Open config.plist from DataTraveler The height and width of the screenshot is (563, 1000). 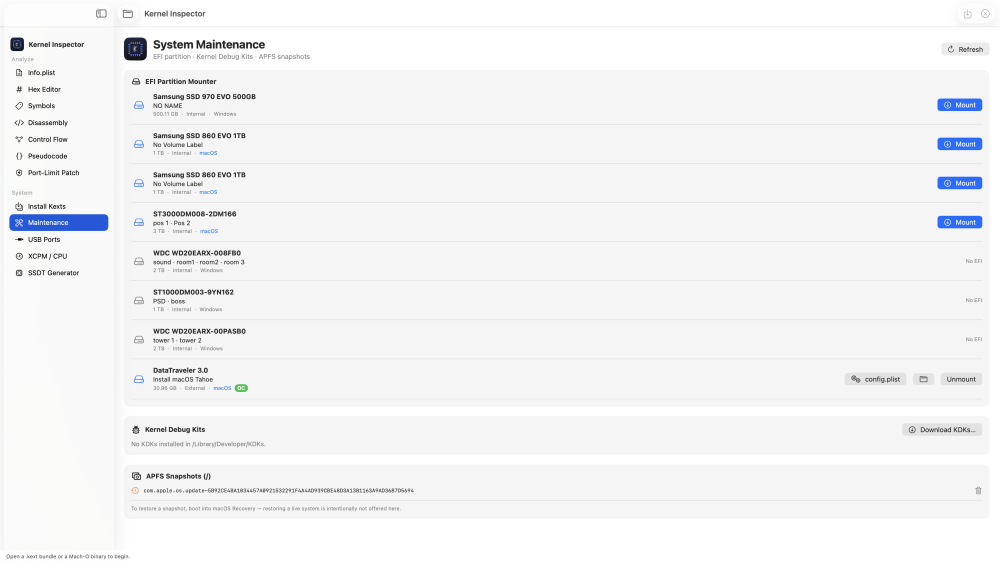875,379
